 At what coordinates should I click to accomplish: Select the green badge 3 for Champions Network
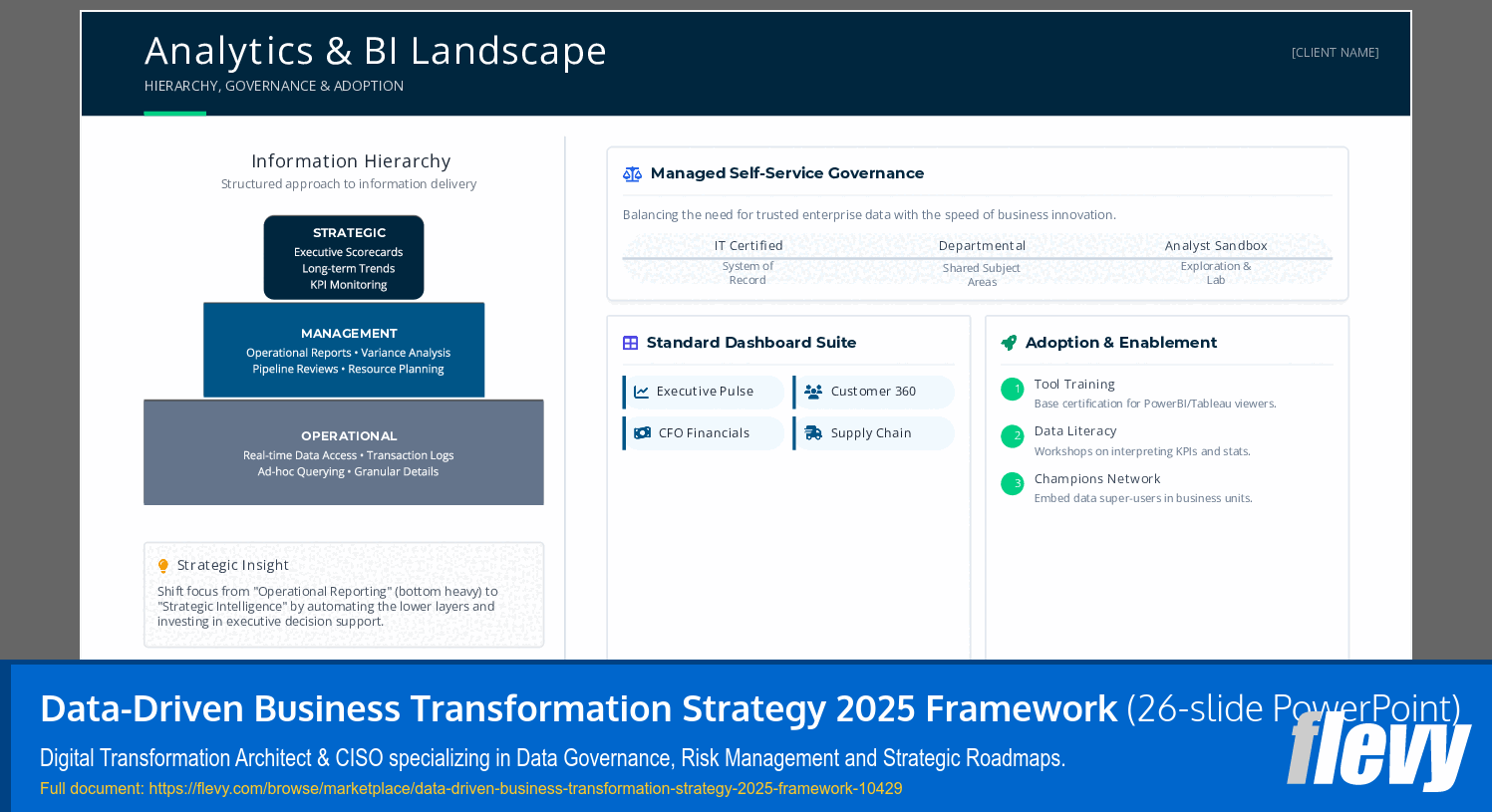pyautogui.click(x=1012, y=484)
